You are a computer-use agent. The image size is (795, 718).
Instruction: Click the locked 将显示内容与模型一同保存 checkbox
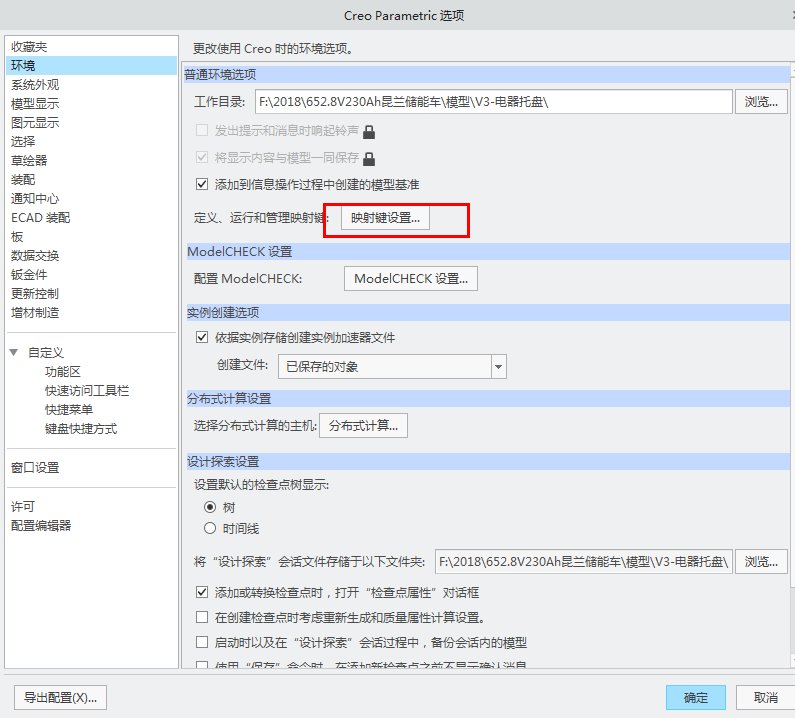[202, 157]
